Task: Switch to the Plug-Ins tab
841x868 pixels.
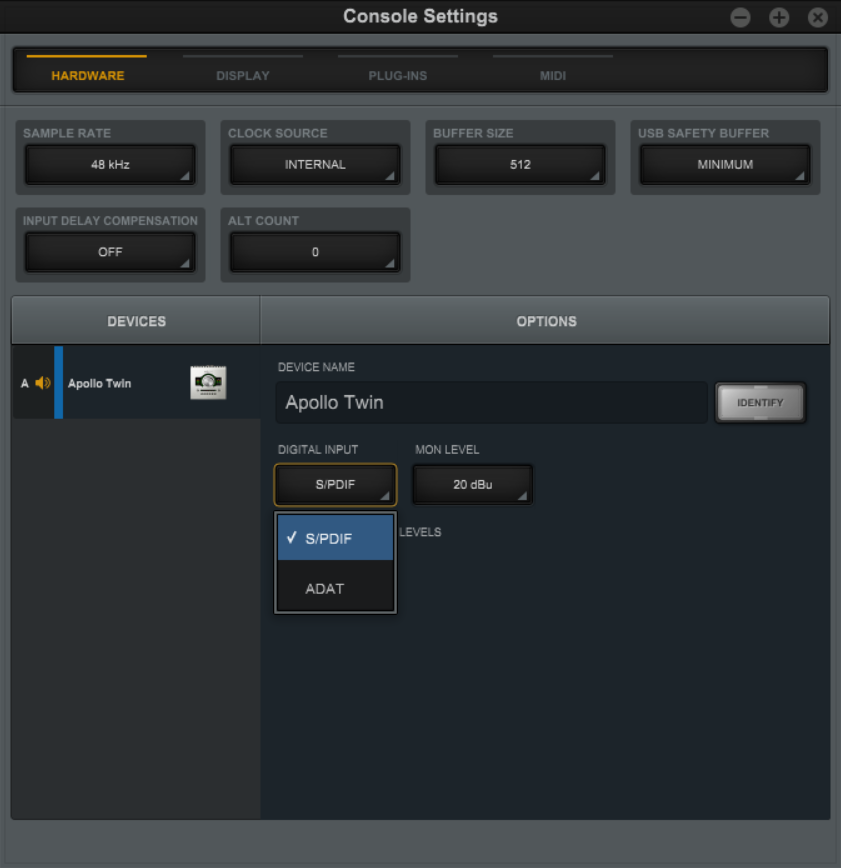Action: pyautogui.click(x=397, y=75)
